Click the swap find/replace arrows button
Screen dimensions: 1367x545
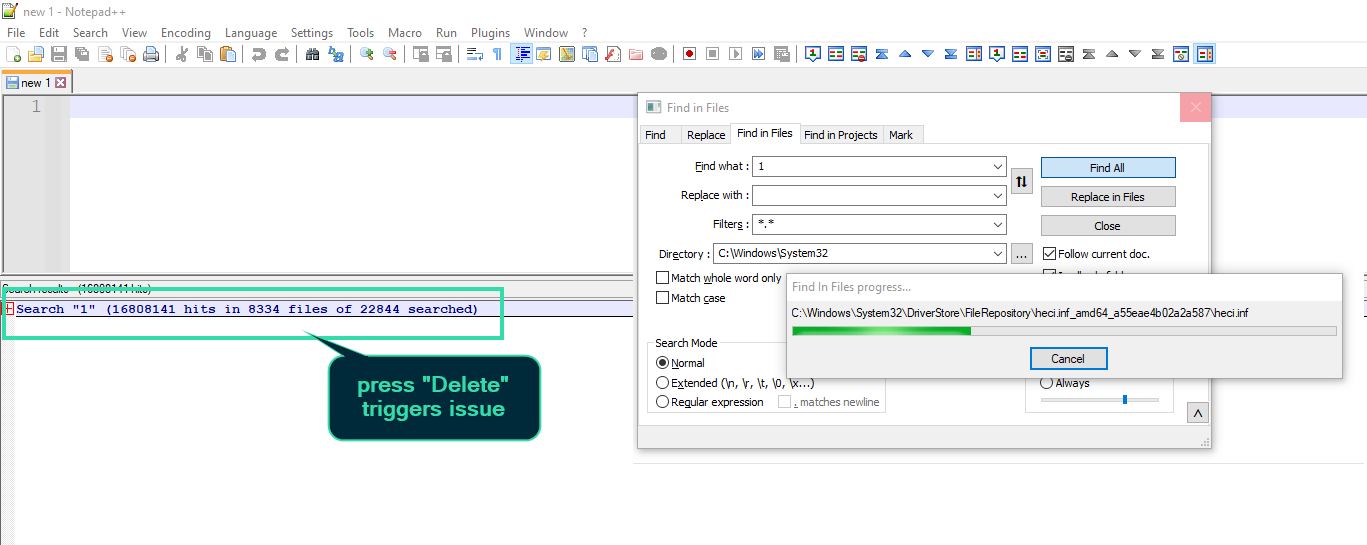point(1021,182)
